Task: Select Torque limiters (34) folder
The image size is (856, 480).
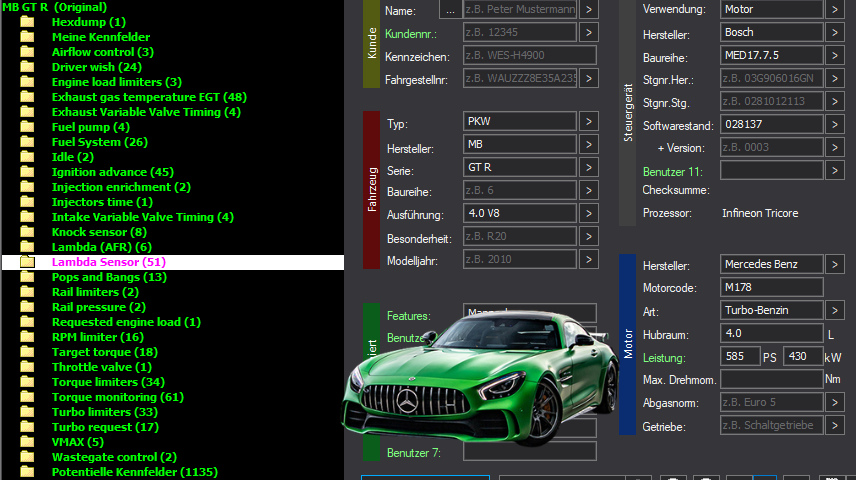Action: (108, 382)
